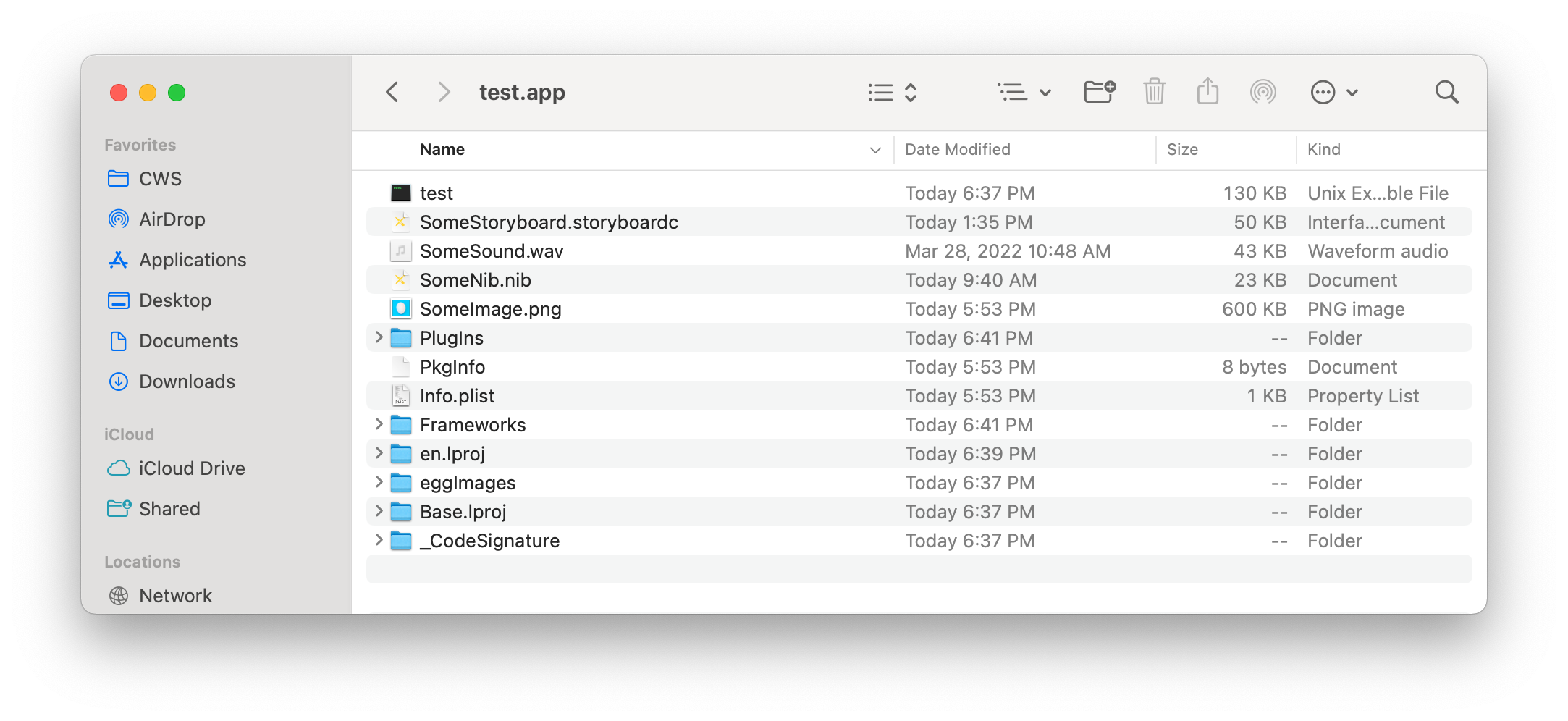Select the SomeImage.png file icon

400,308
